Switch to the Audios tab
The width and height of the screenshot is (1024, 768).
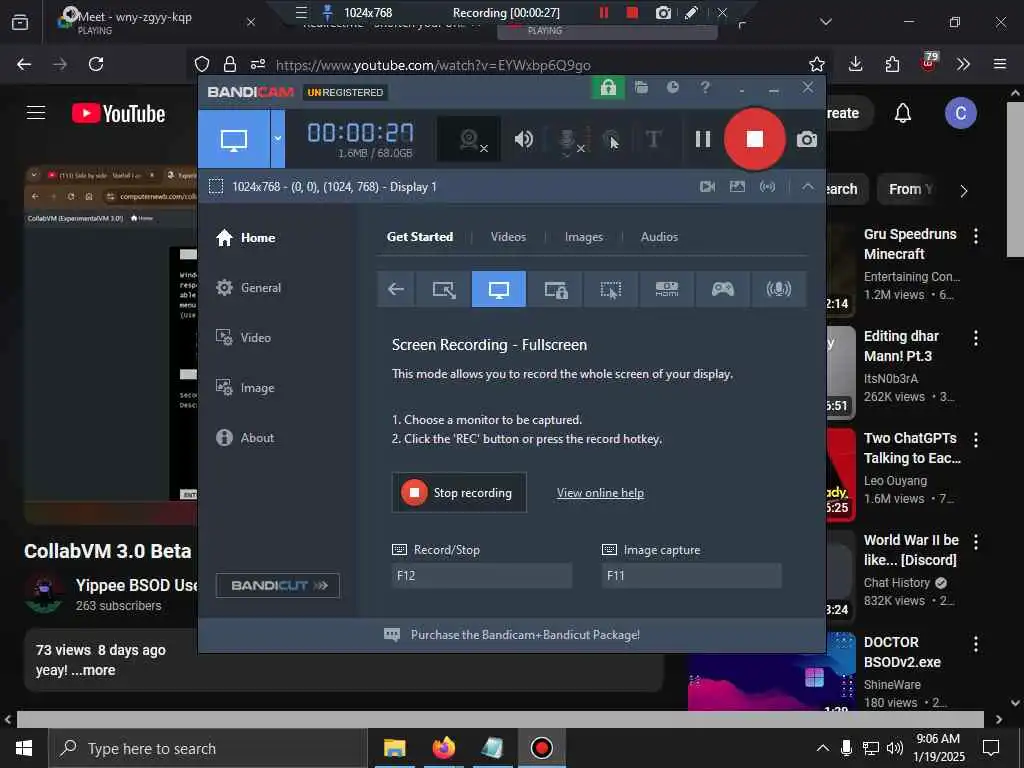coord(659,237)
